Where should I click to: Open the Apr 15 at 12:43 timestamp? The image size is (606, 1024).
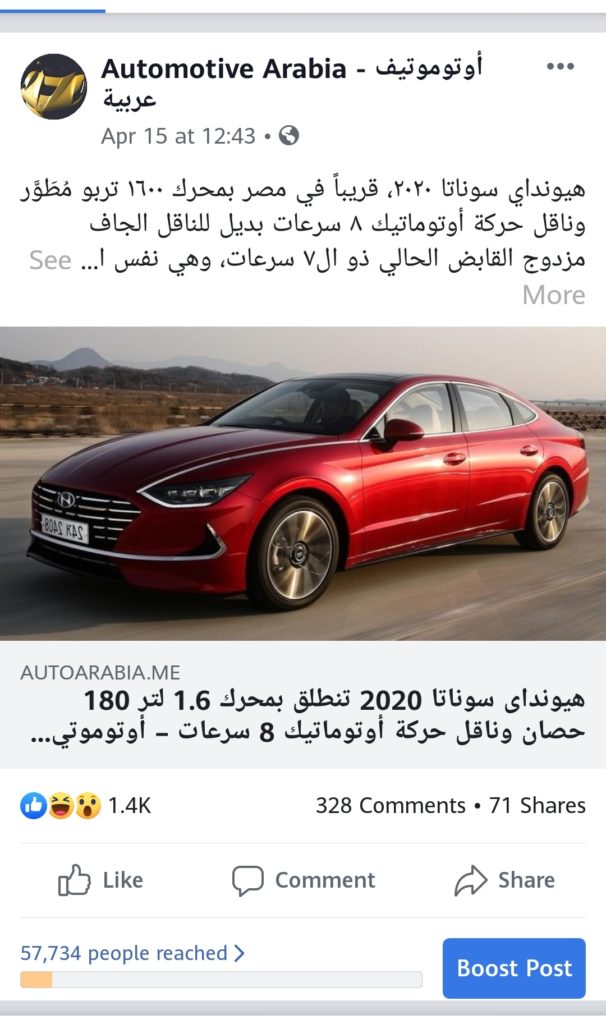178,136
